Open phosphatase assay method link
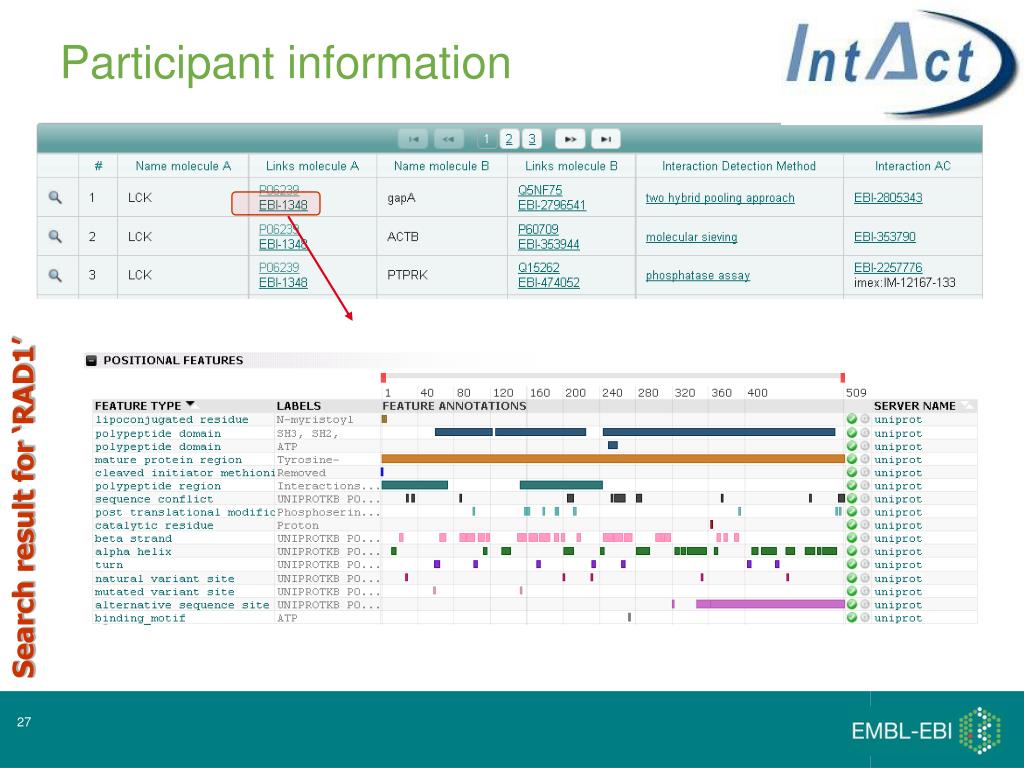This screenshot has height=768, width=1024. click(697, 276)
